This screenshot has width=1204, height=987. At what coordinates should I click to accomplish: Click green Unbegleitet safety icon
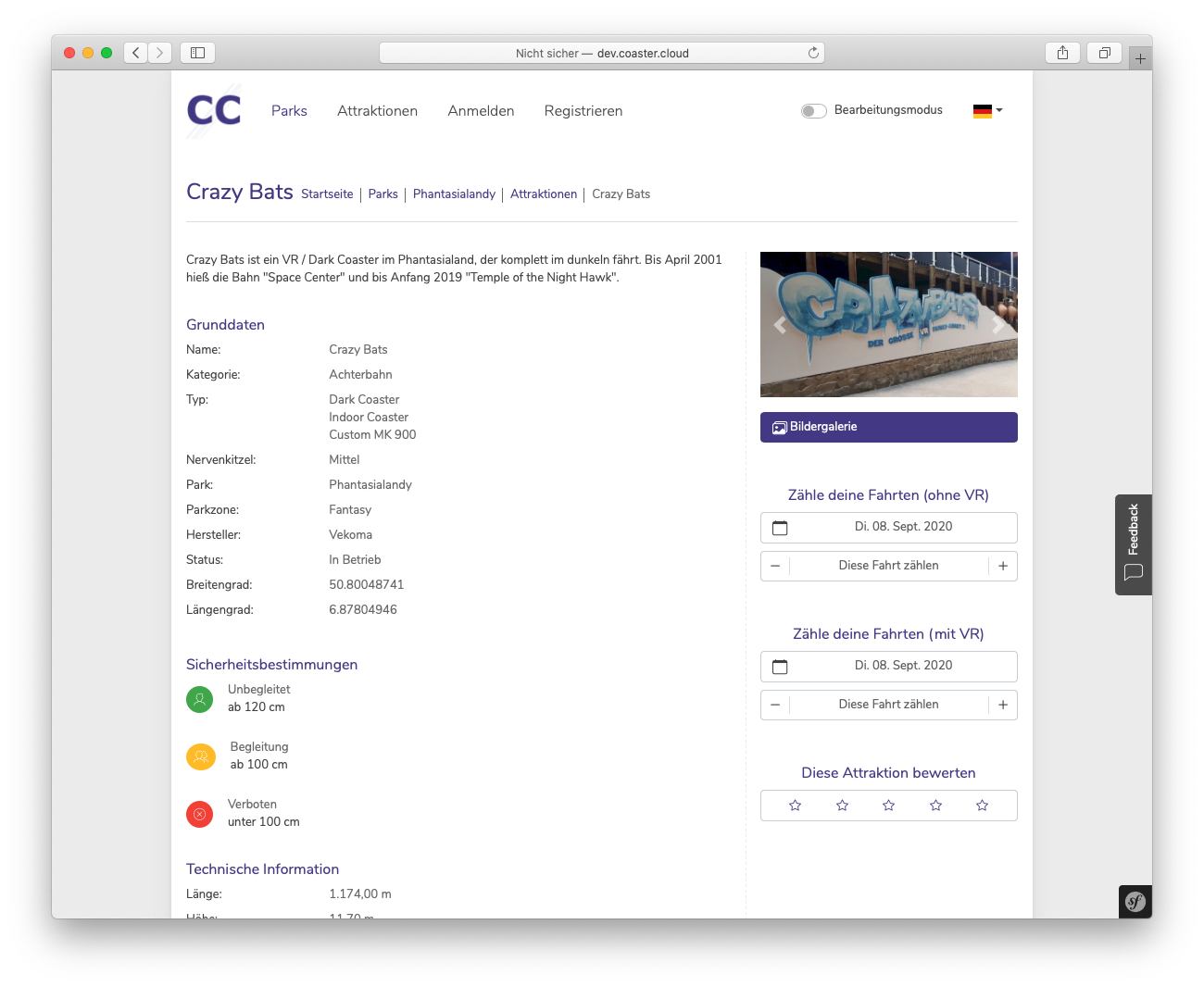(x=200, y=699)
